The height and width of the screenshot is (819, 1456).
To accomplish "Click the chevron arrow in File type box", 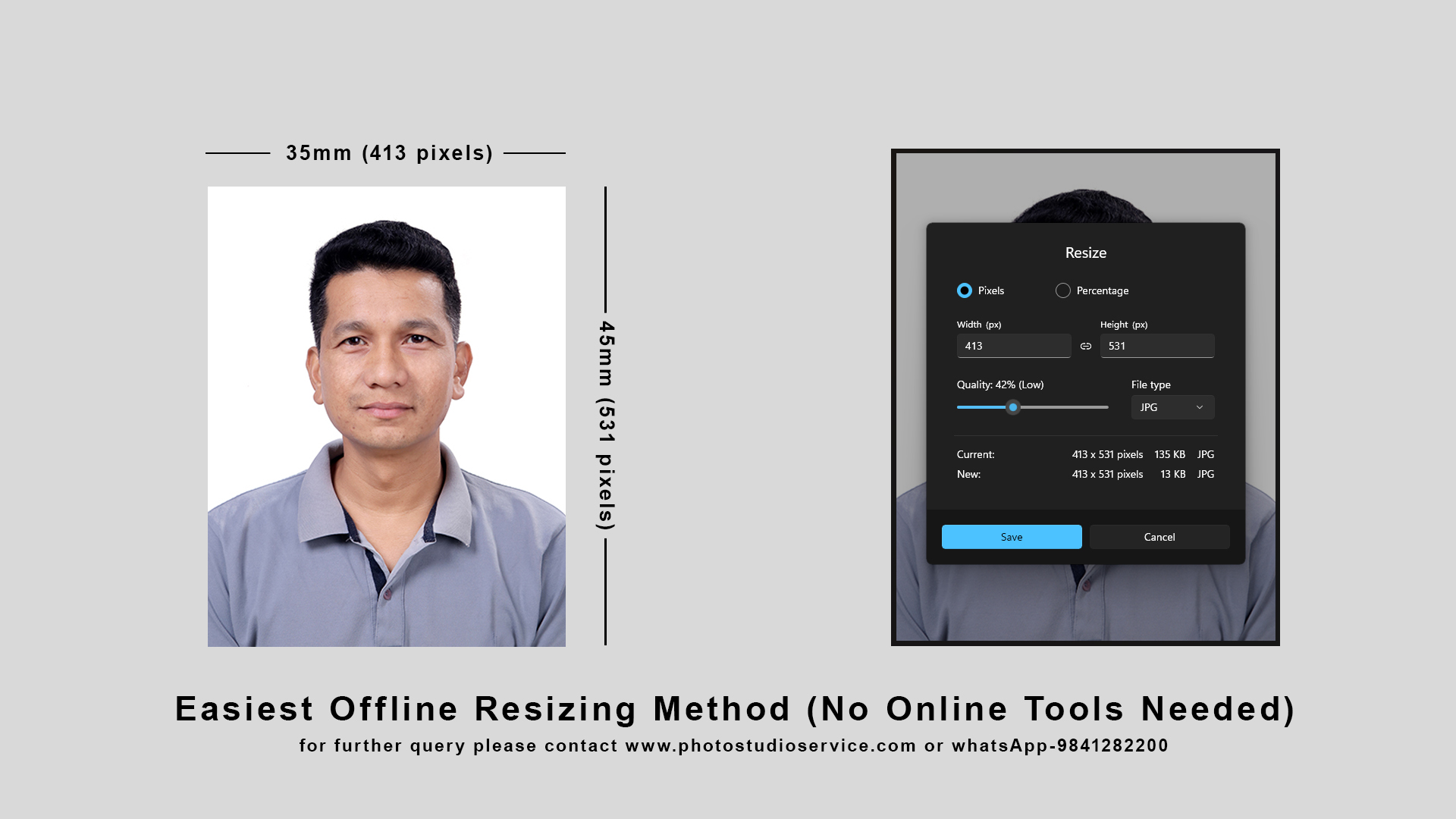I will point(1200,407).
